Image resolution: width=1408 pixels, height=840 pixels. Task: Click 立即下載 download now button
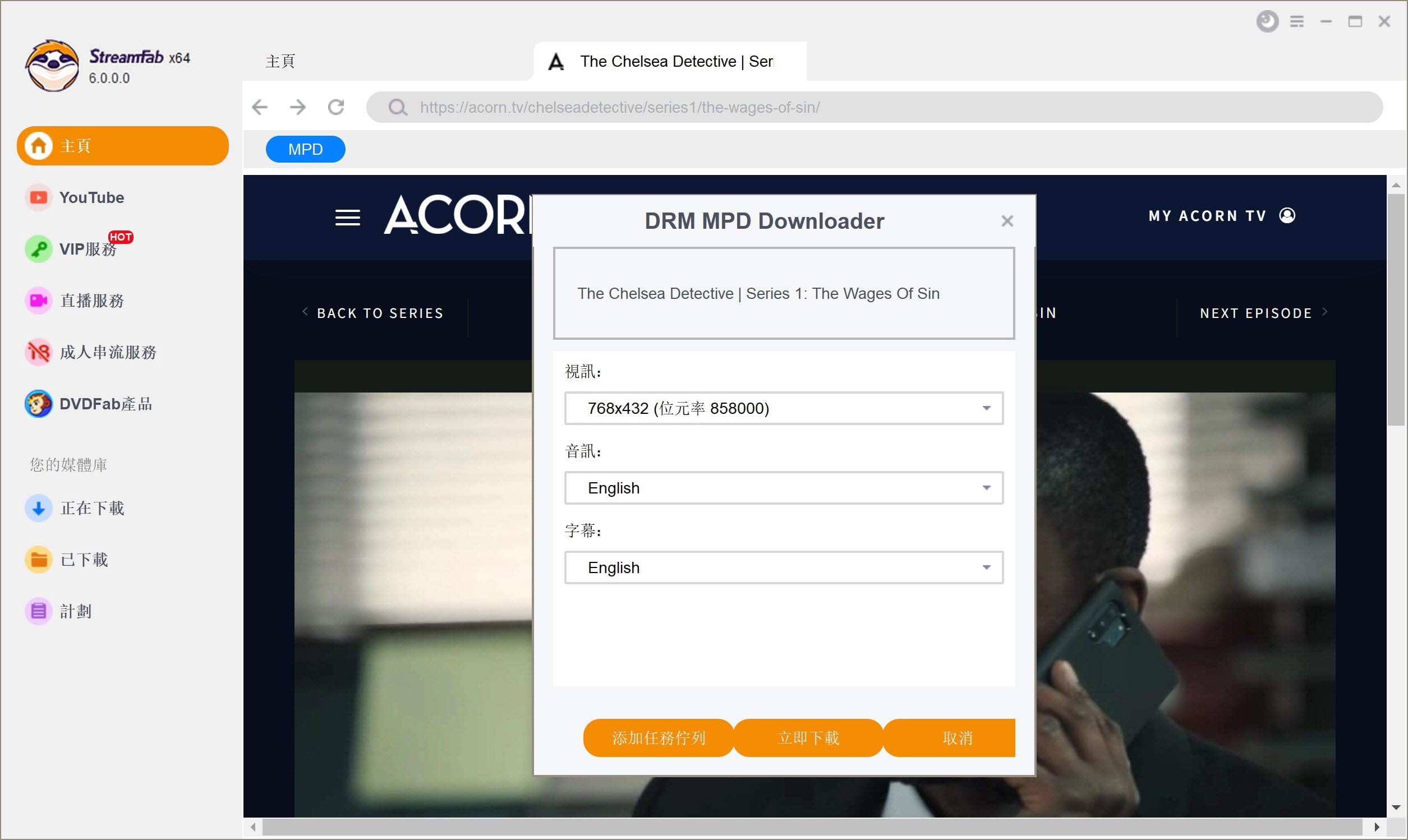[x=808, y=737]
